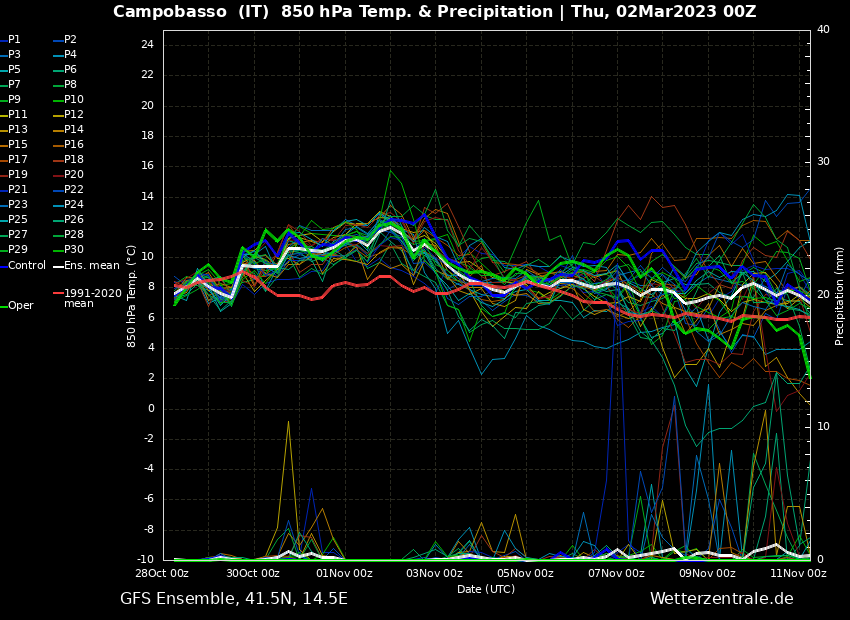Screen dimensions: 850x620
Task: Click the Campobasso chart title
Action: pyautogui.click(x=434, y=12)
